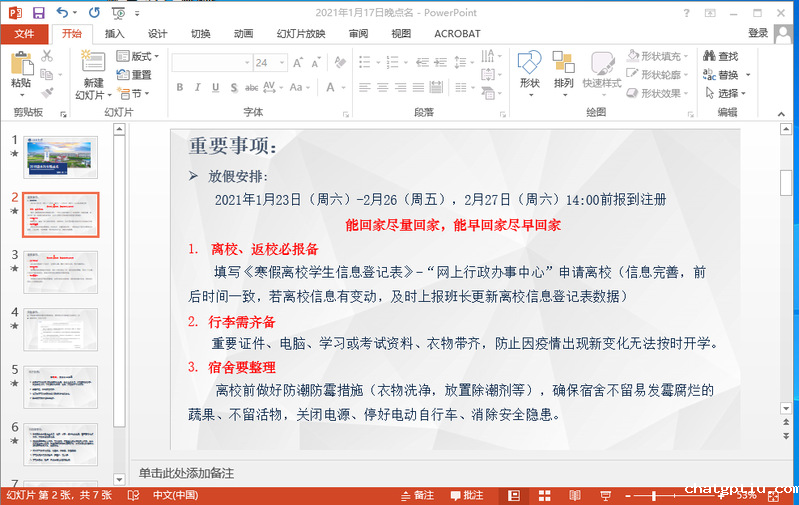Justify the paragraph text
This screenshot has height=505, width=799.
pyautogui.click(x=418, y=88)
